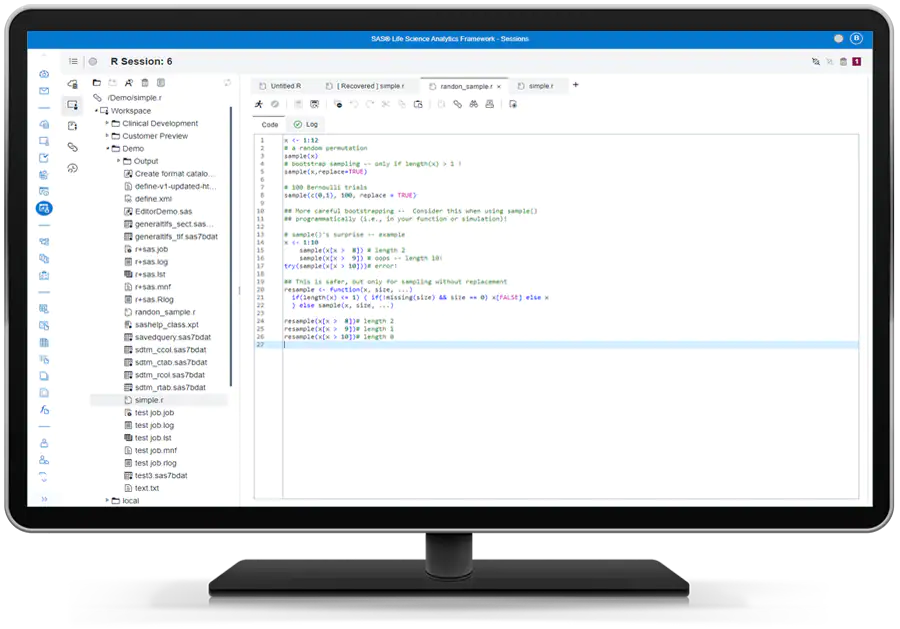Open the user profile B avatar in the title bar

(856, 38)
